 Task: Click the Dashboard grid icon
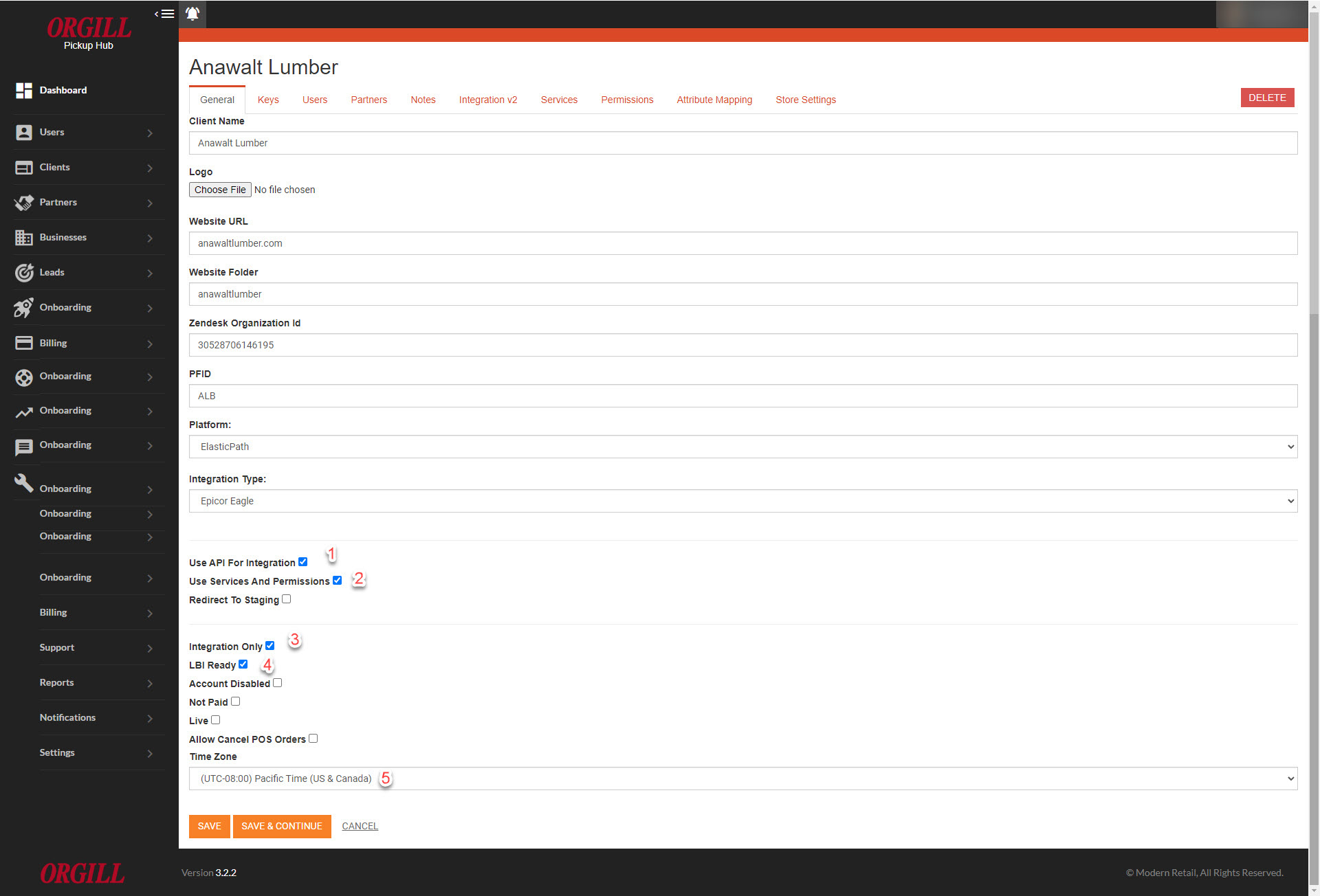[24, 90]
